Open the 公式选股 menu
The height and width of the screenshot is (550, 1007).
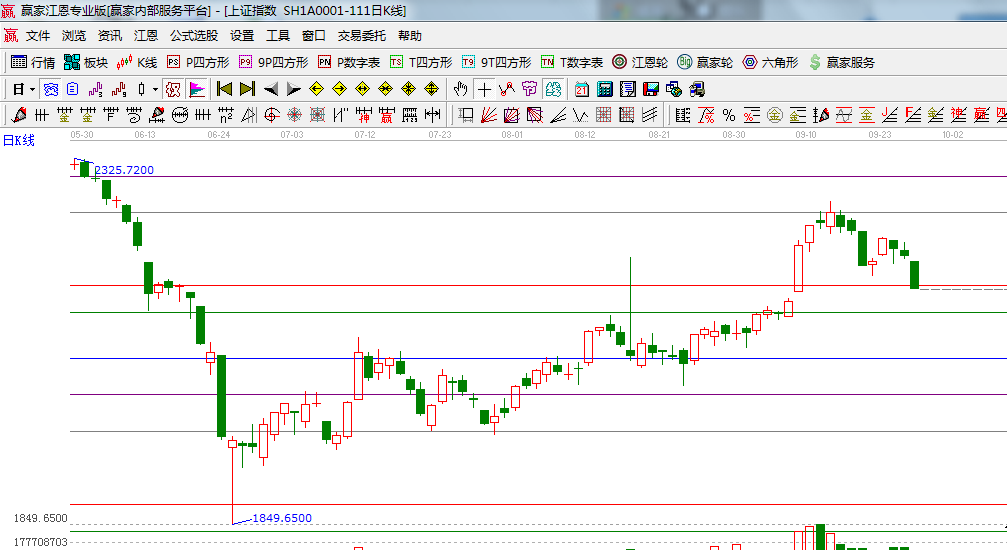[193, 35]
